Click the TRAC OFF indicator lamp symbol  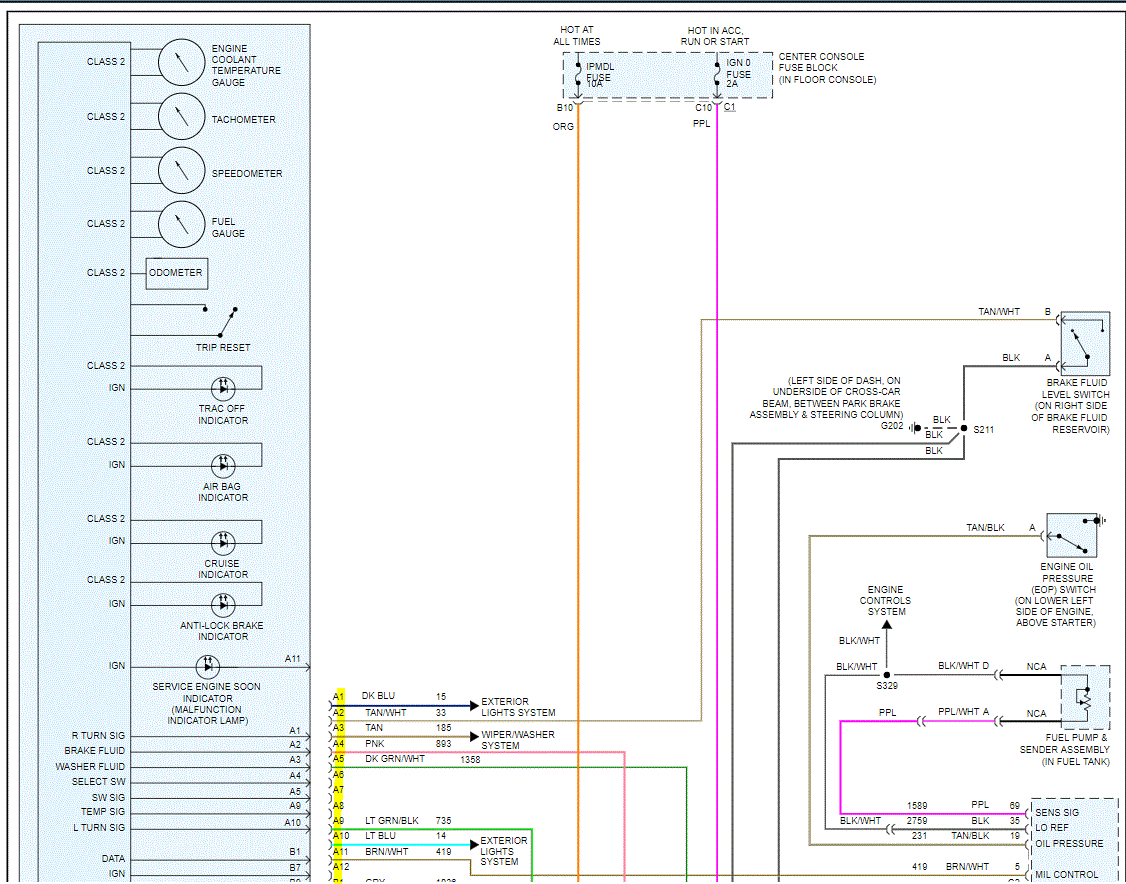pos(222,389)
